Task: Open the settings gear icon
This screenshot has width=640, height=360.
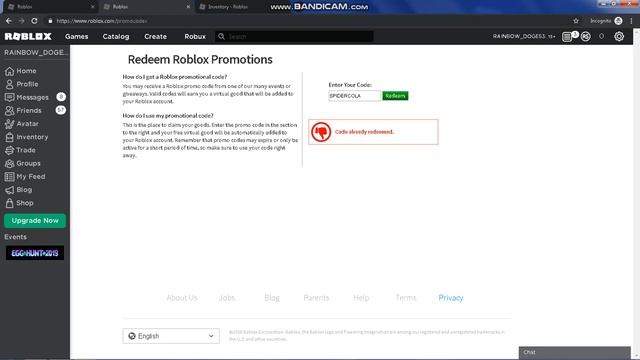Action: click(619, 37)
